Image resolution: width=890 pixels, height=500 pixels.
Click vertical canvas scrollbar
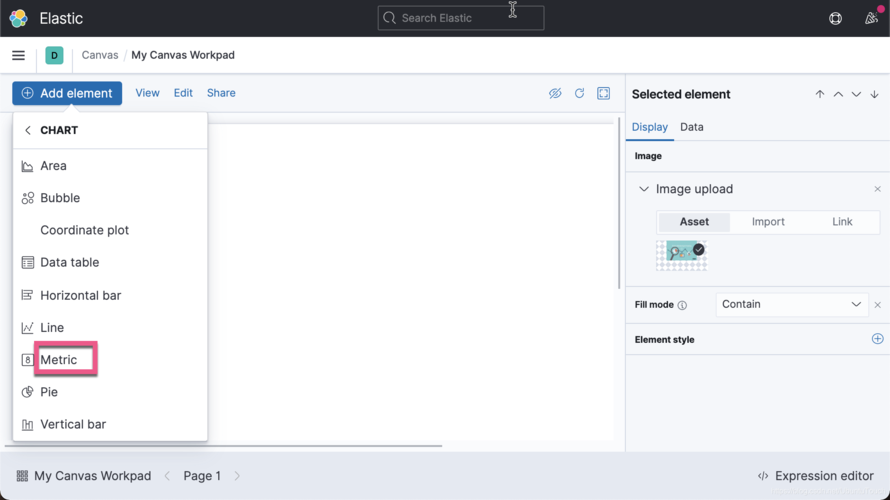619,203
